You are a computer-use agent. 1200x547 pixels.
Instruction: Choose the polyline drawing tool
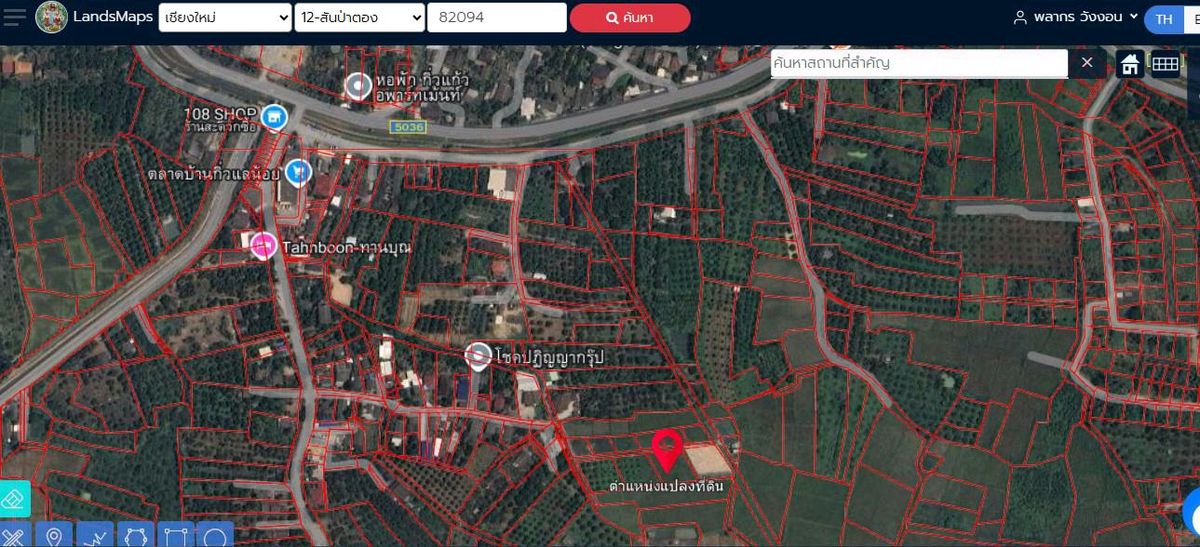(95, 536)
